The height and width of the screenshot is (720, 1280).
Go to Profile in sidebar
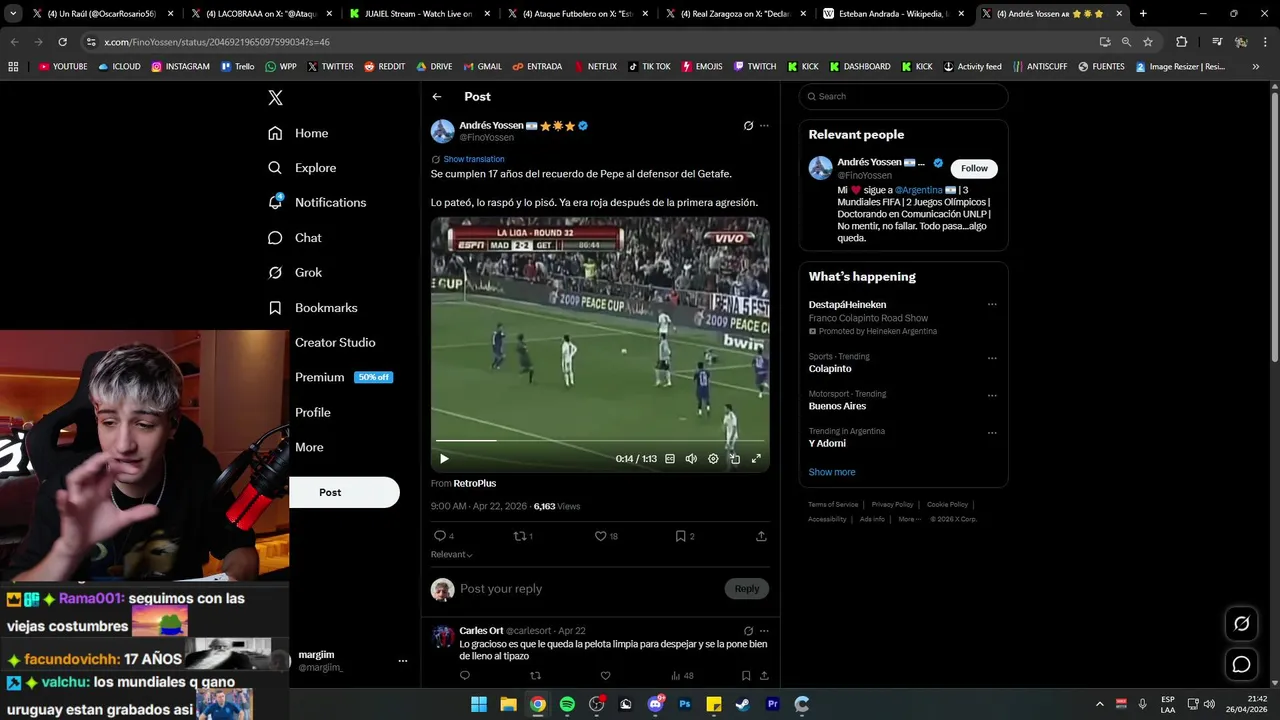312,412
